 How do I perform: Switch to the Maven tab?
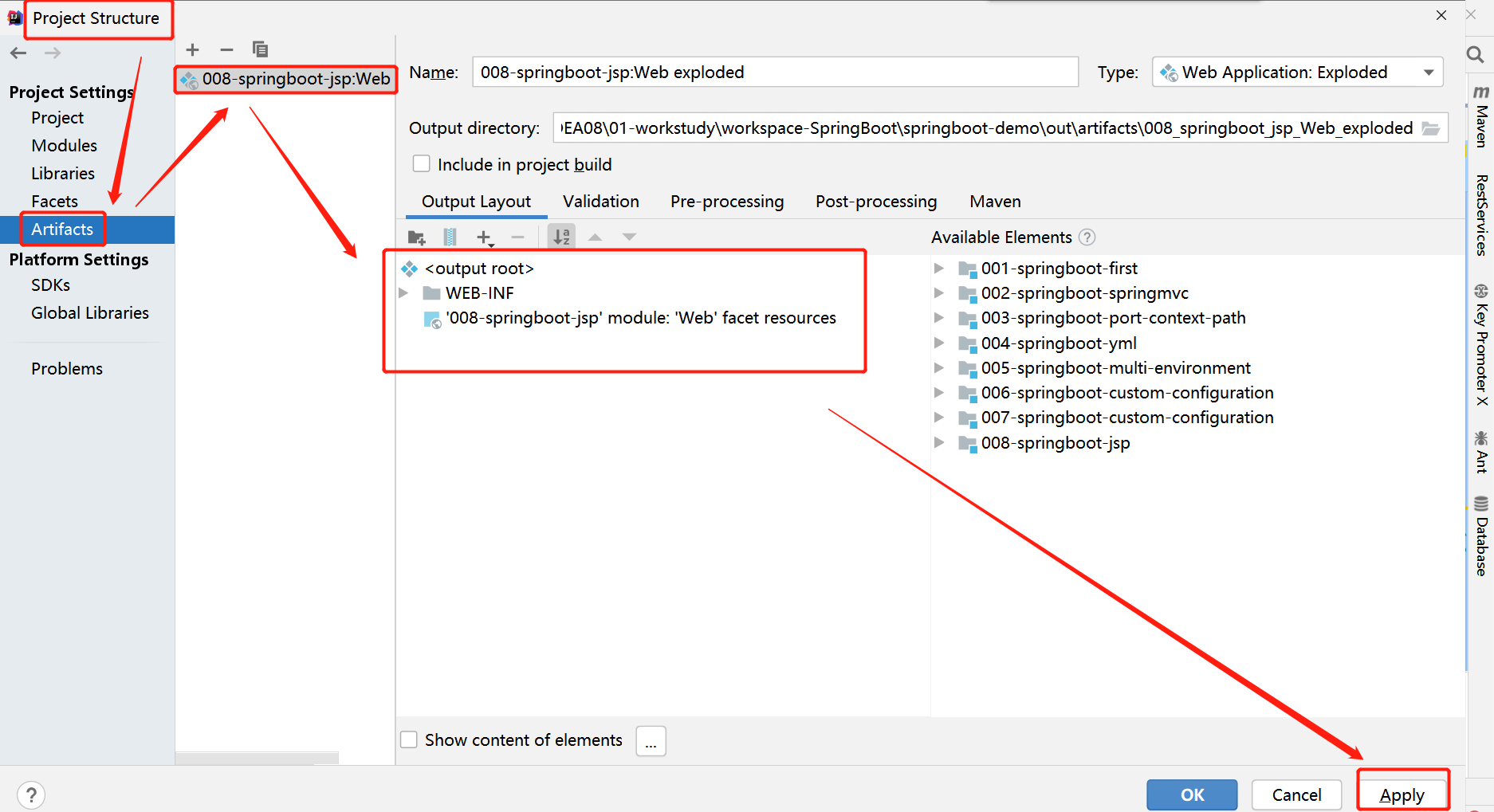[995, 202]
